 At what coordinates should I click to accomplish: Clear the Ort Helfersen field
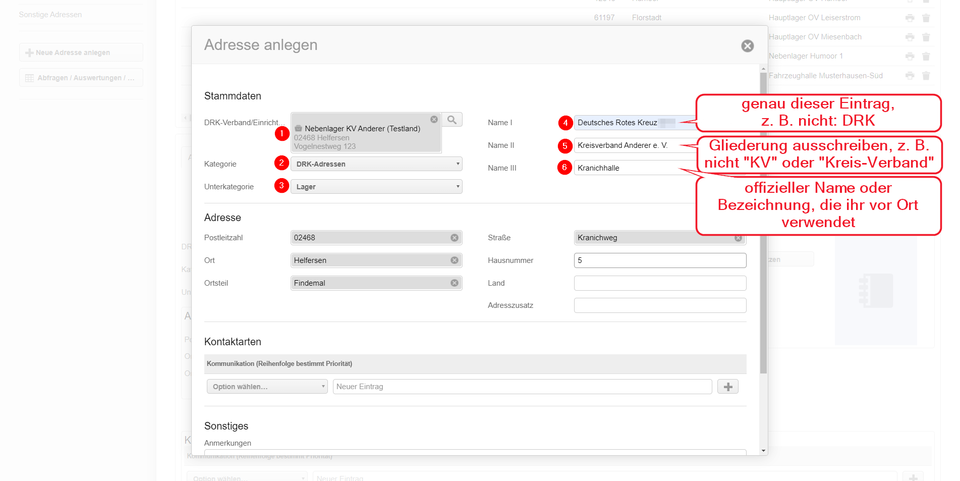coord(454,260)
